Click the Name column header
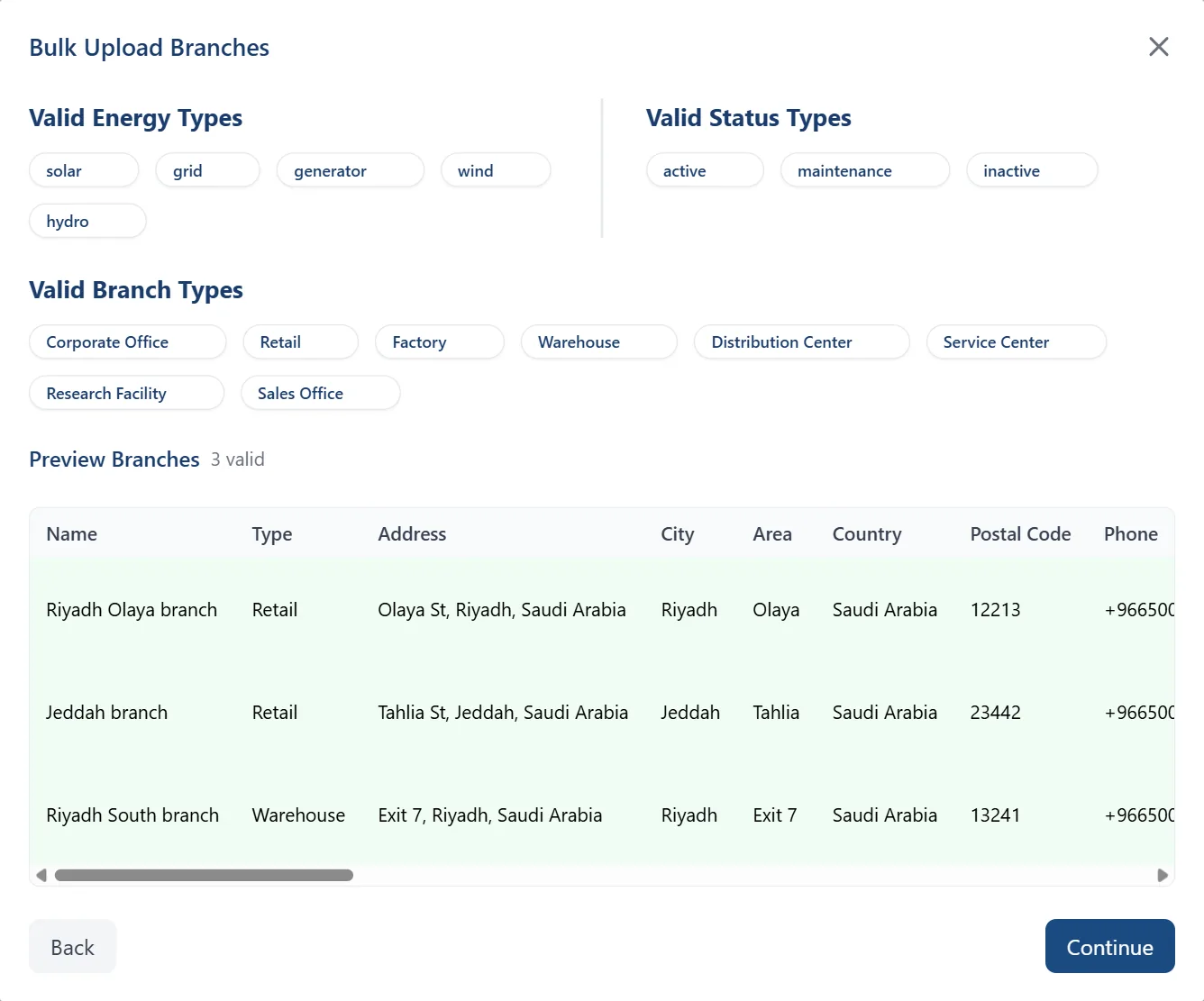 [x=71, y=533]
